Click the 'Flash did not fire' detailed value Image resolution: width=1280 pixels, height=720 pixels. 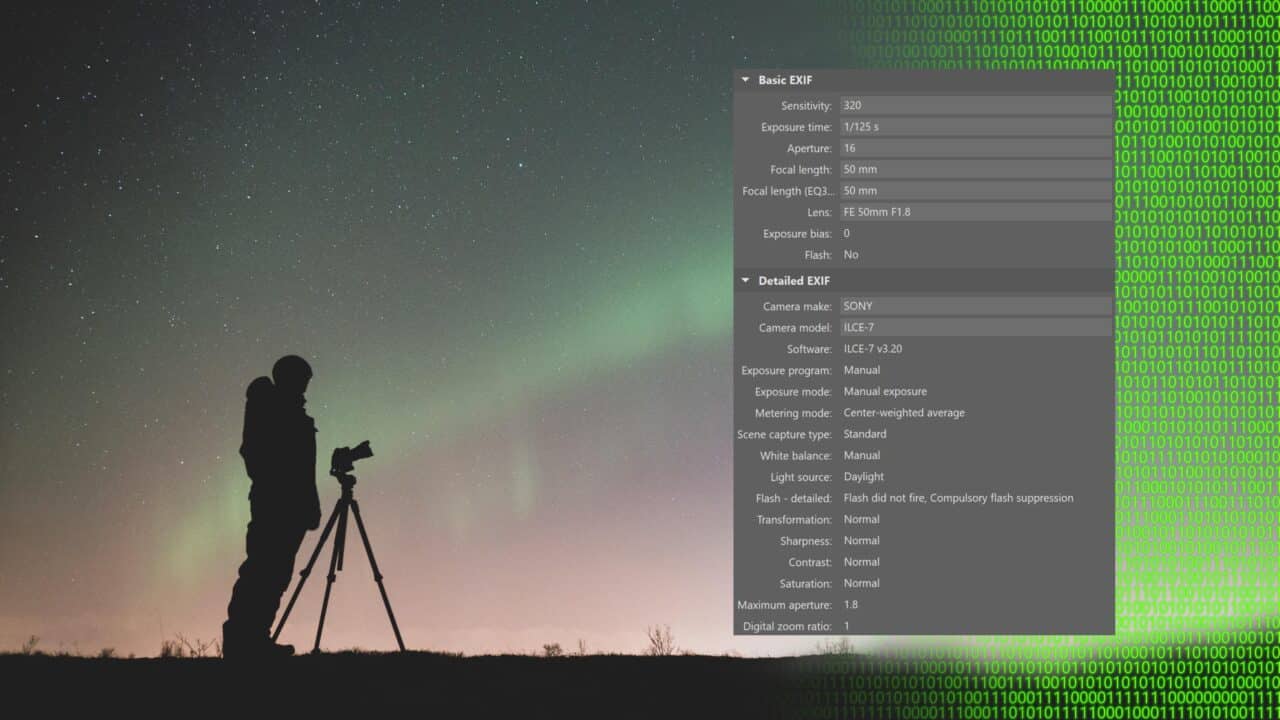pyautogui.click(x=958, y=498)
